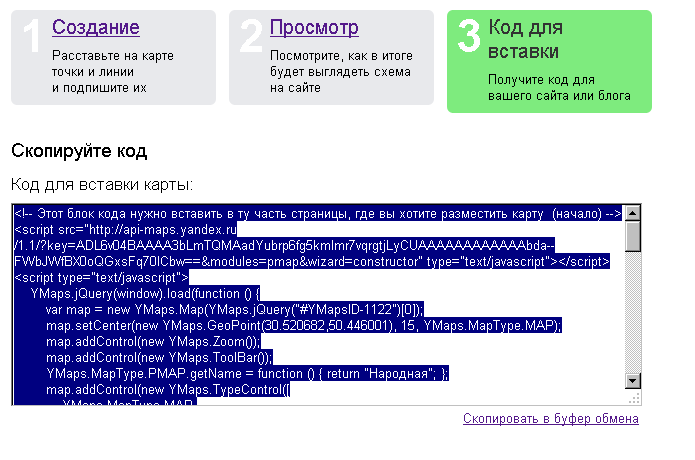
Task: Select the Код для вставки step tab
Action: click(549, 61)
